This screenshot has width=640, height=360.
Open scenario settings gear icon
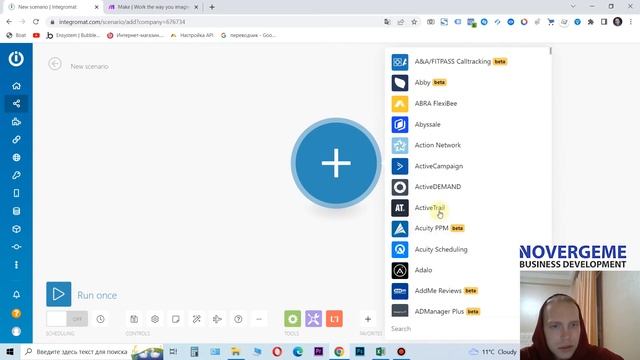pyautogui.click(x=155, y=319)
